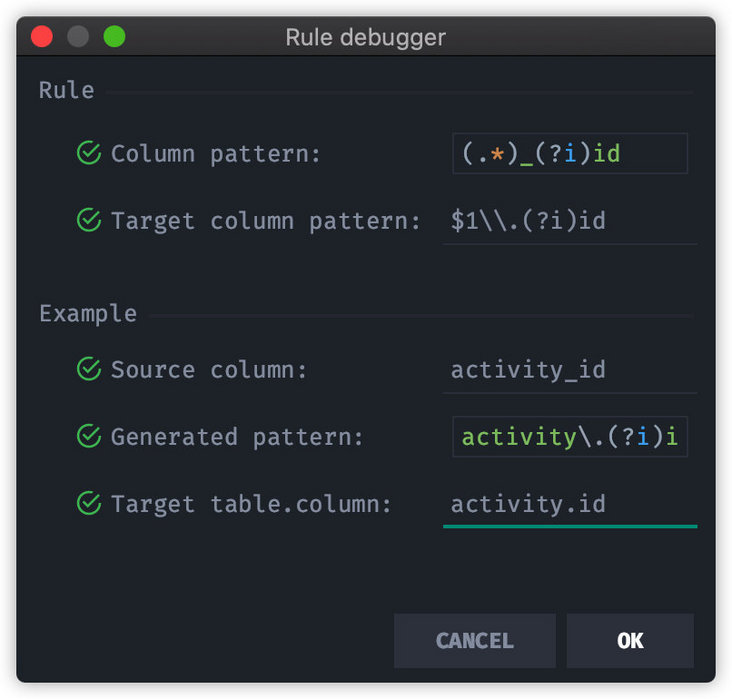This screenshot has height=699, width=732.
Task: Click the "Source column:" label text
Action: tap(209, 370)
